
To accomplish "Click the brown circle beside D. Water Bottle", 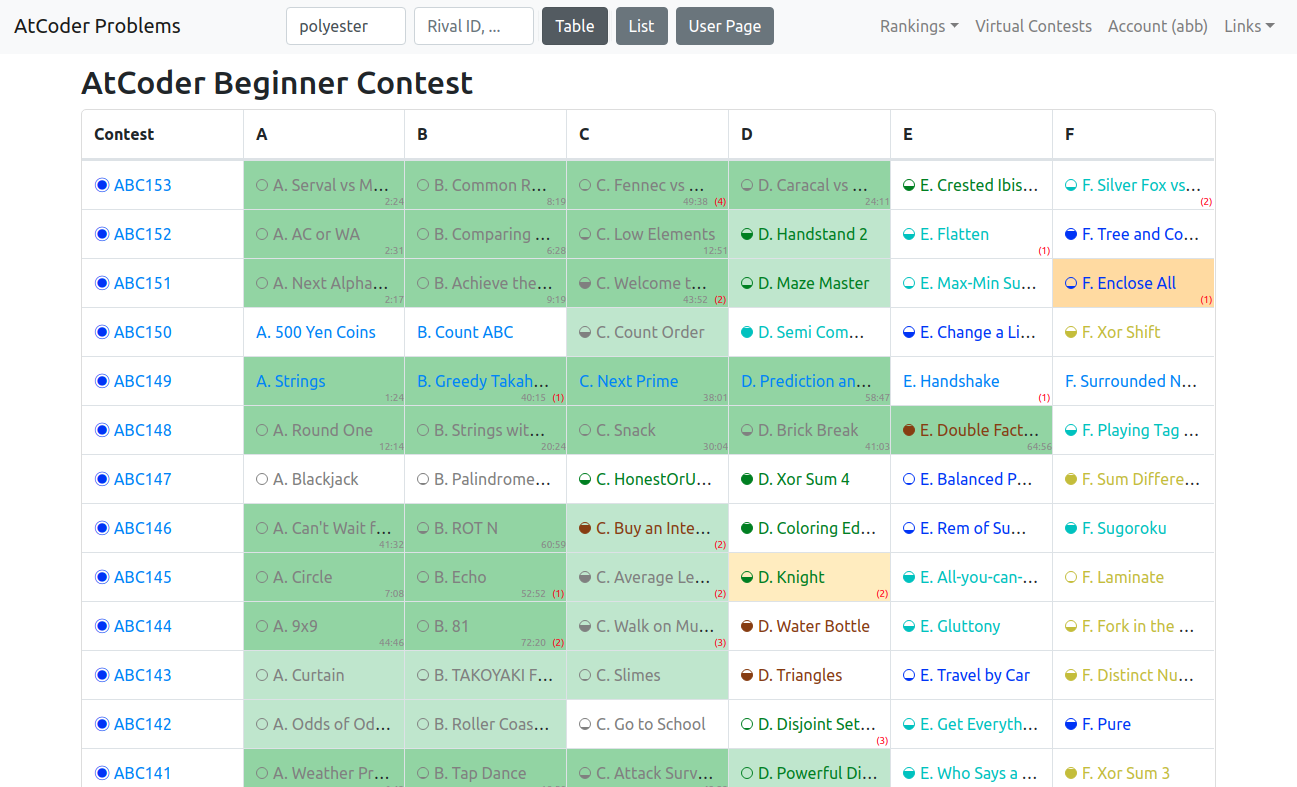I will coord(747,626).
